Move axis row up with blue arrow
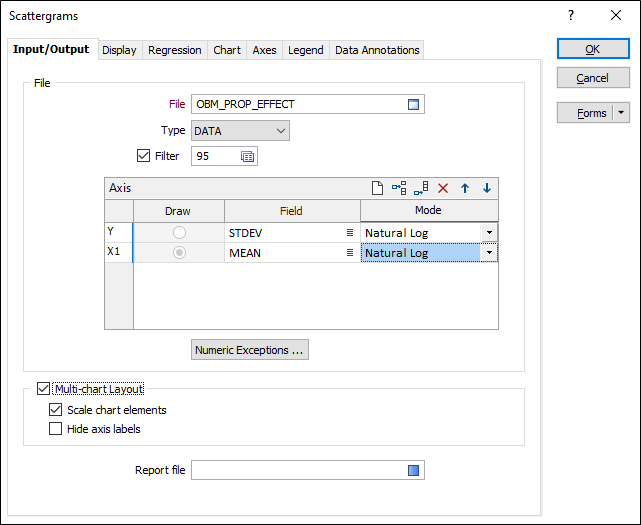The width and height of the screenshot is (641, 525). pos(465,188)
